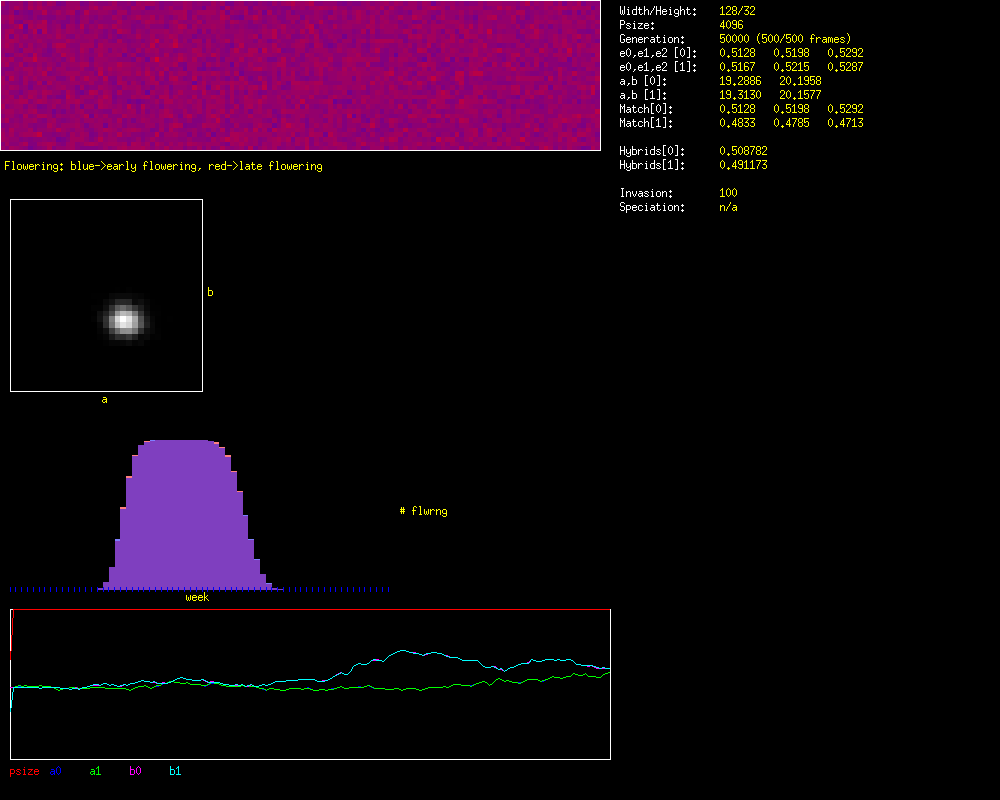Click the 'b' axis label

(x=210, y=292)
